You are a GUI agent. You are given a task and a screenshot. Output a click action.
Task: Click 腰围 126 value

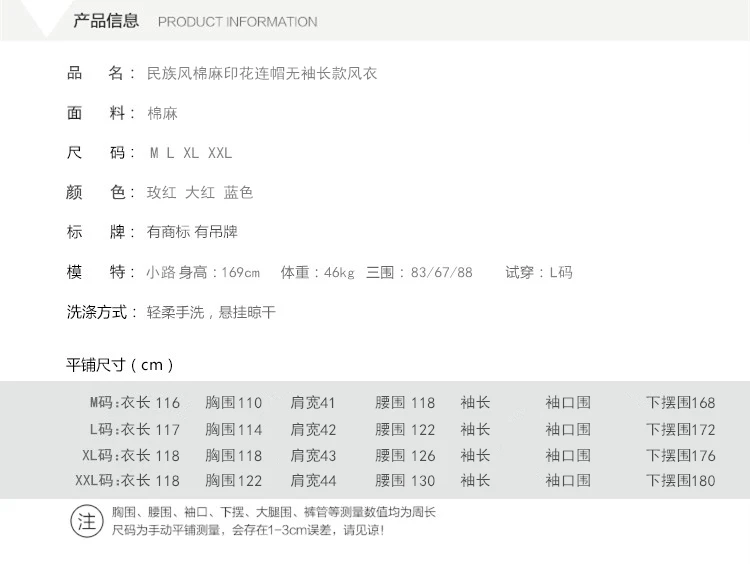point(405,455)
